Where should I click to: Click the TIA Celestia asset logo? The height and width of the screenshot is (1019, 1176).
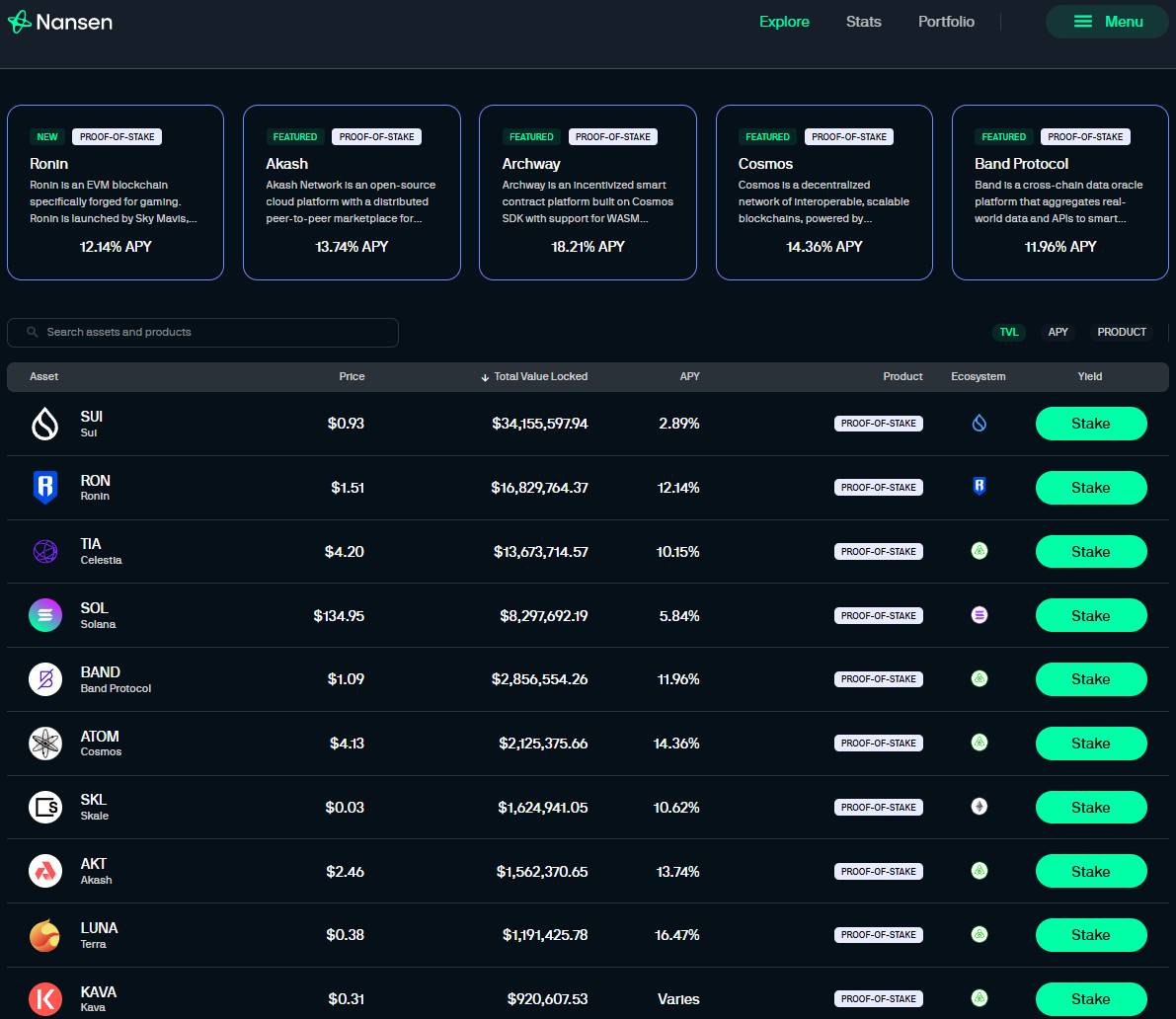pyautogui.click(x=45, y=551)
